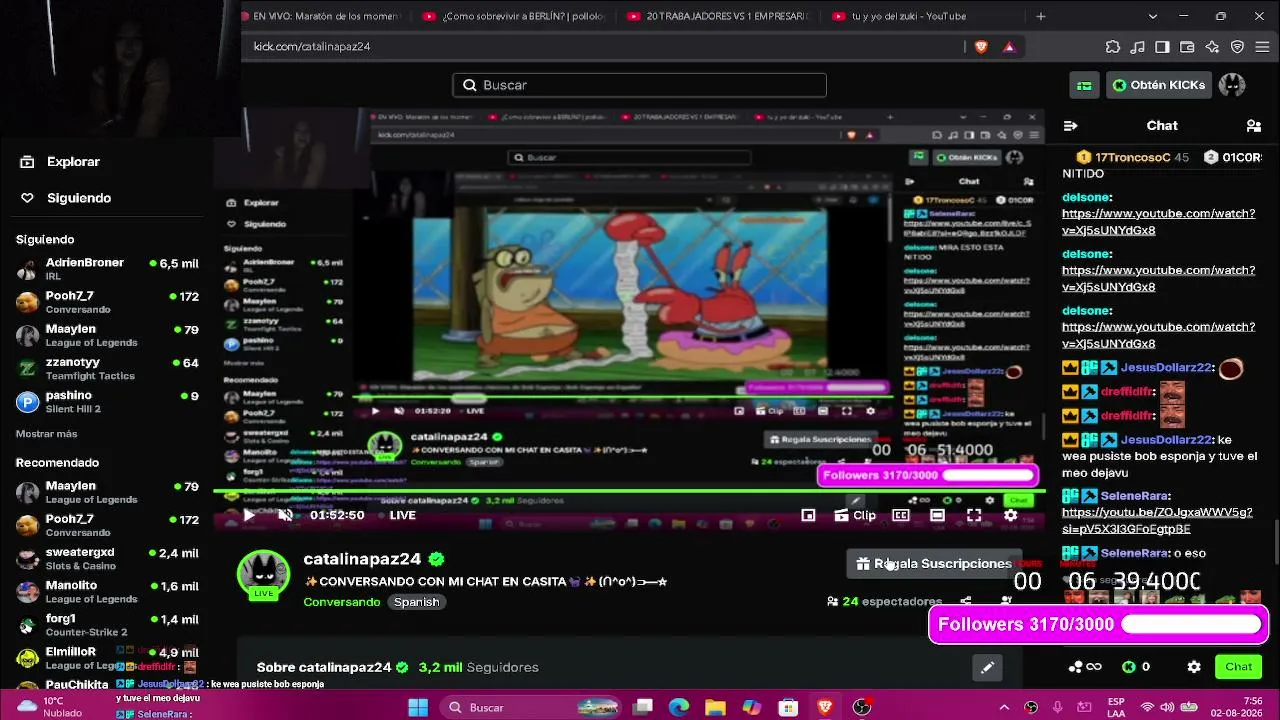Open the Conversando category link

coord(342,602)
